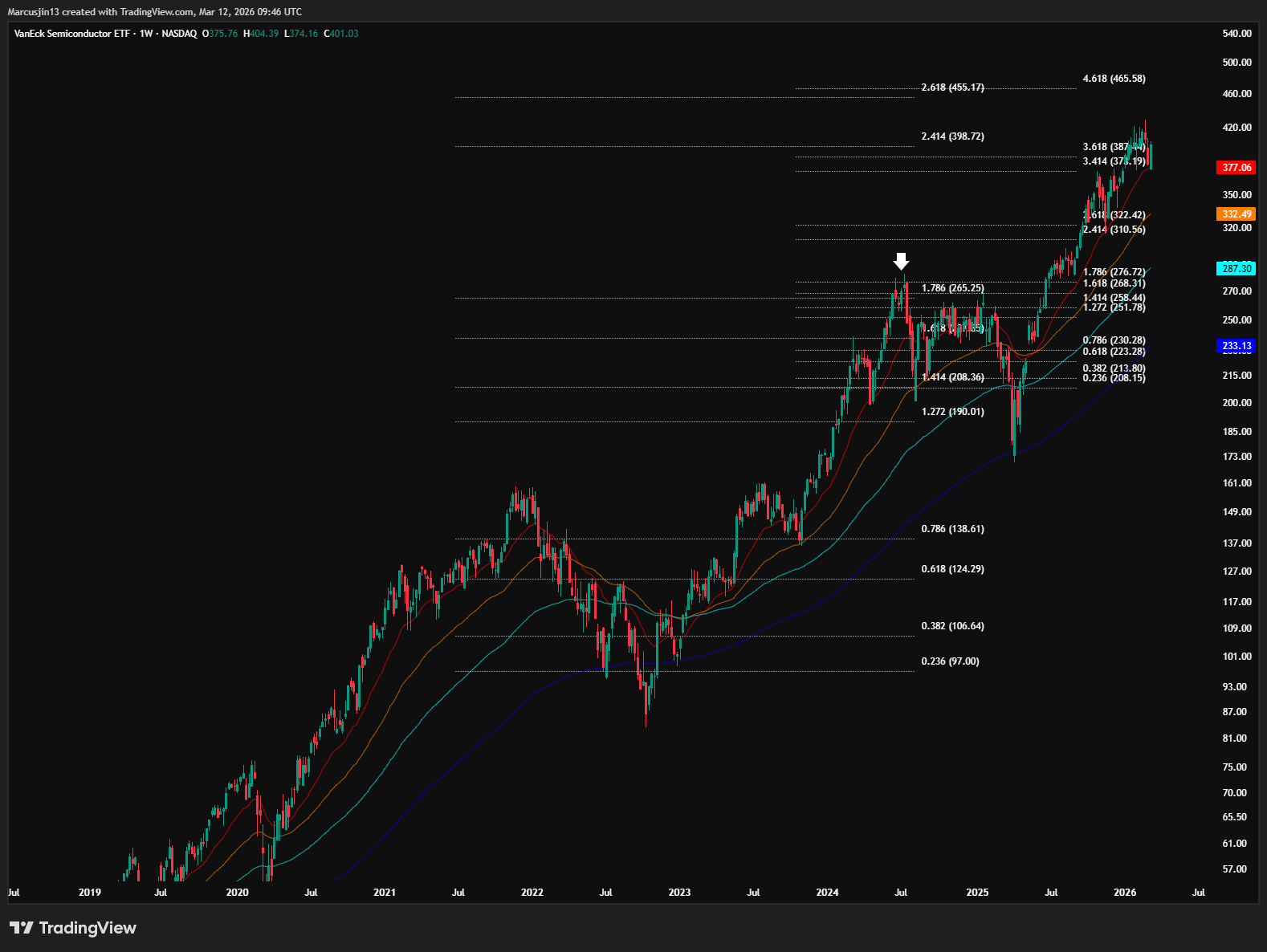Viewport: 1267px width, 952px height.
Task: Click the 1W interval label in legend
Action: point(146,34)
